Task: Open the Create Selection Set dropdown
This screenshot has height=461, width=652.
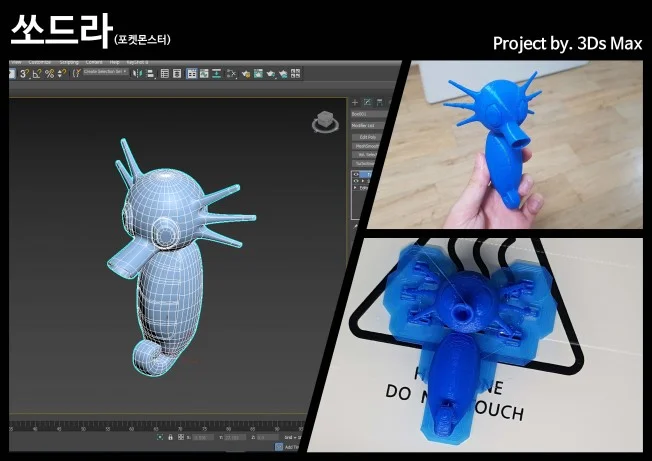Action: point(103,73)
